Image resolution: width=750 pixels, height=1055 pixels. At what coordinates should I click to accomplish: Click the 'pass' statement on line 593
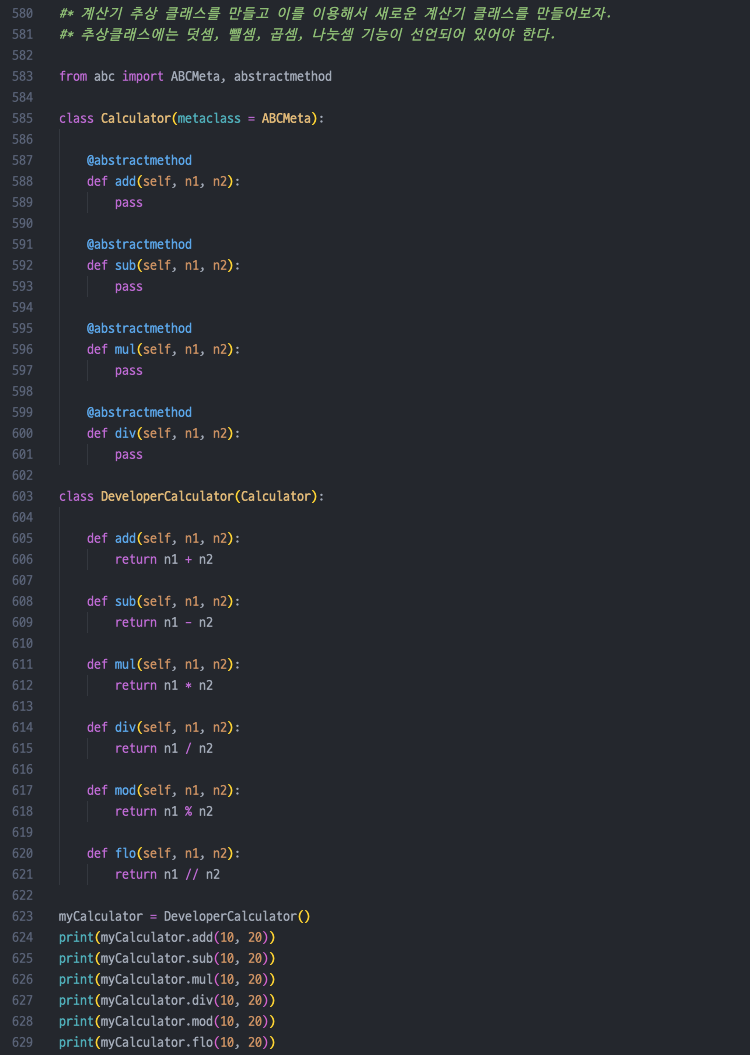(x=128, y=287)
